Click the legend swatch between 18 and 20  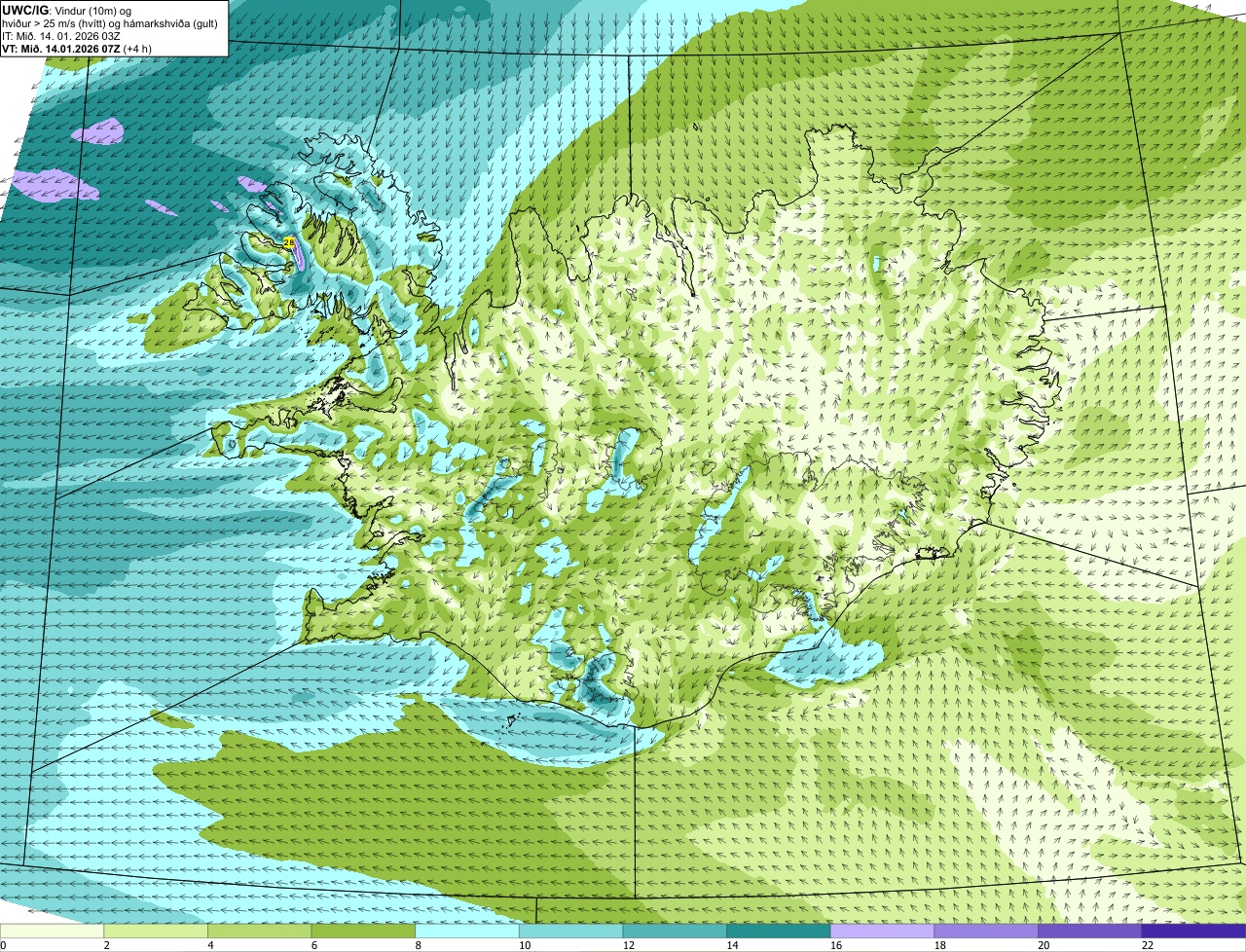(986, 931)
